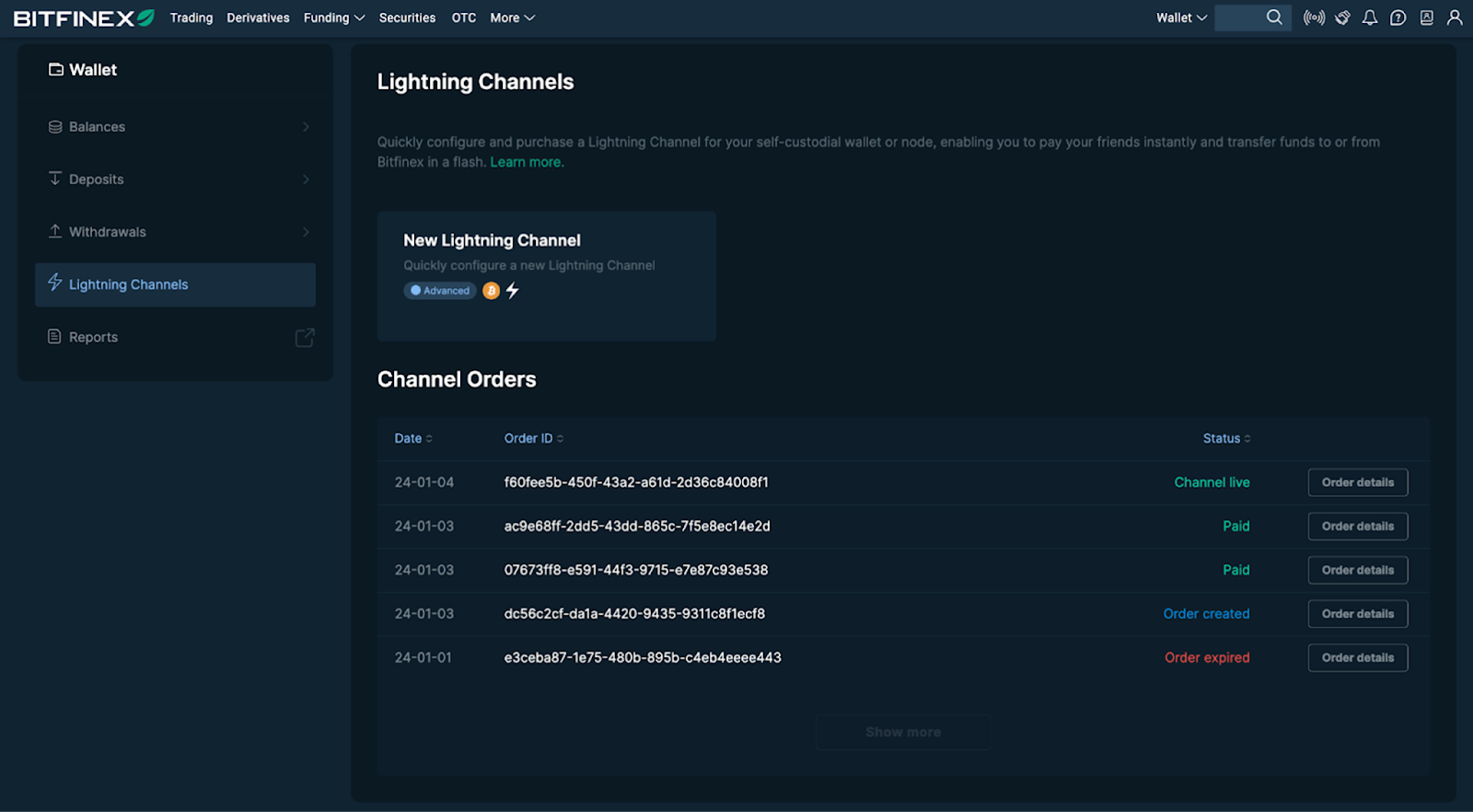Click the Balances stack icon
The height and width of the screenshot is (812, 1473).
click(x=55, y=126)
